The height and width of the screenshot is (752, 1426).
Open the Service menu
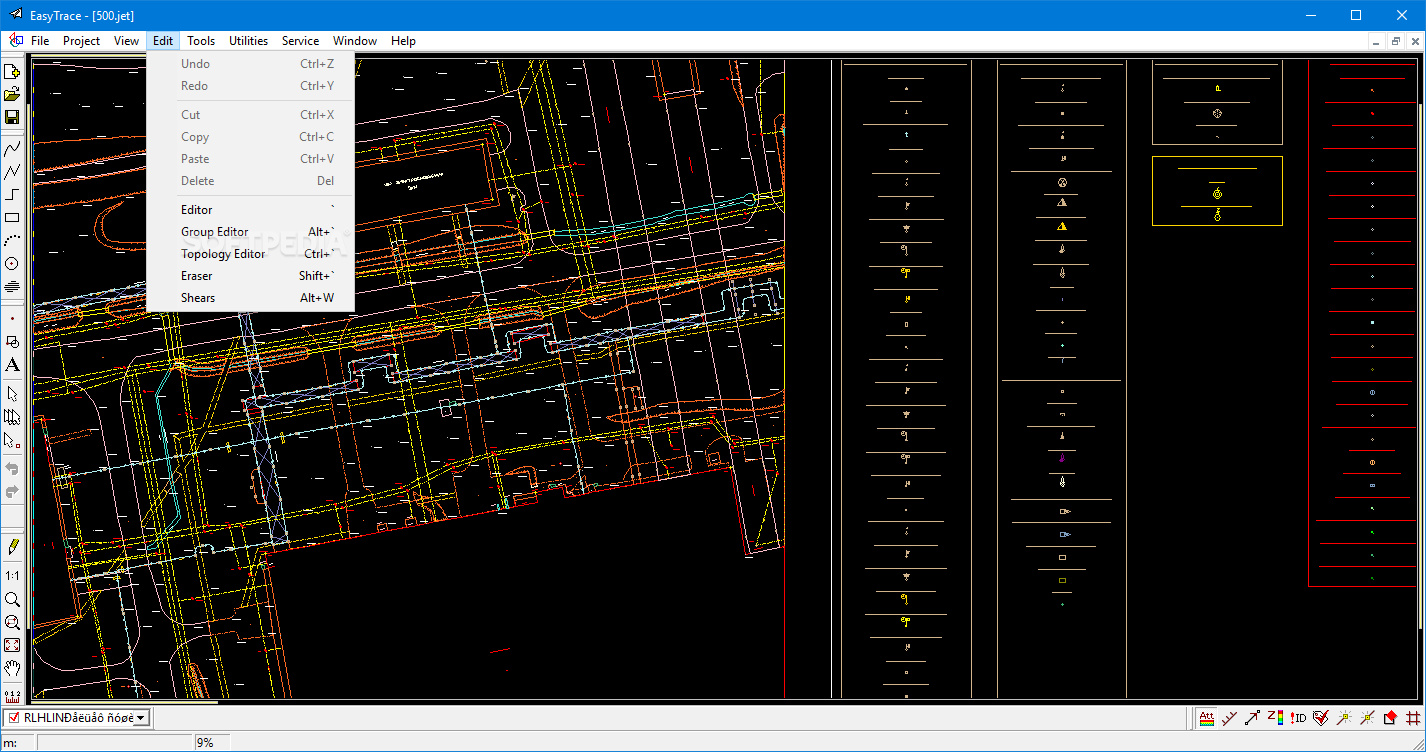pyautogui.click(x=300, y=41)
